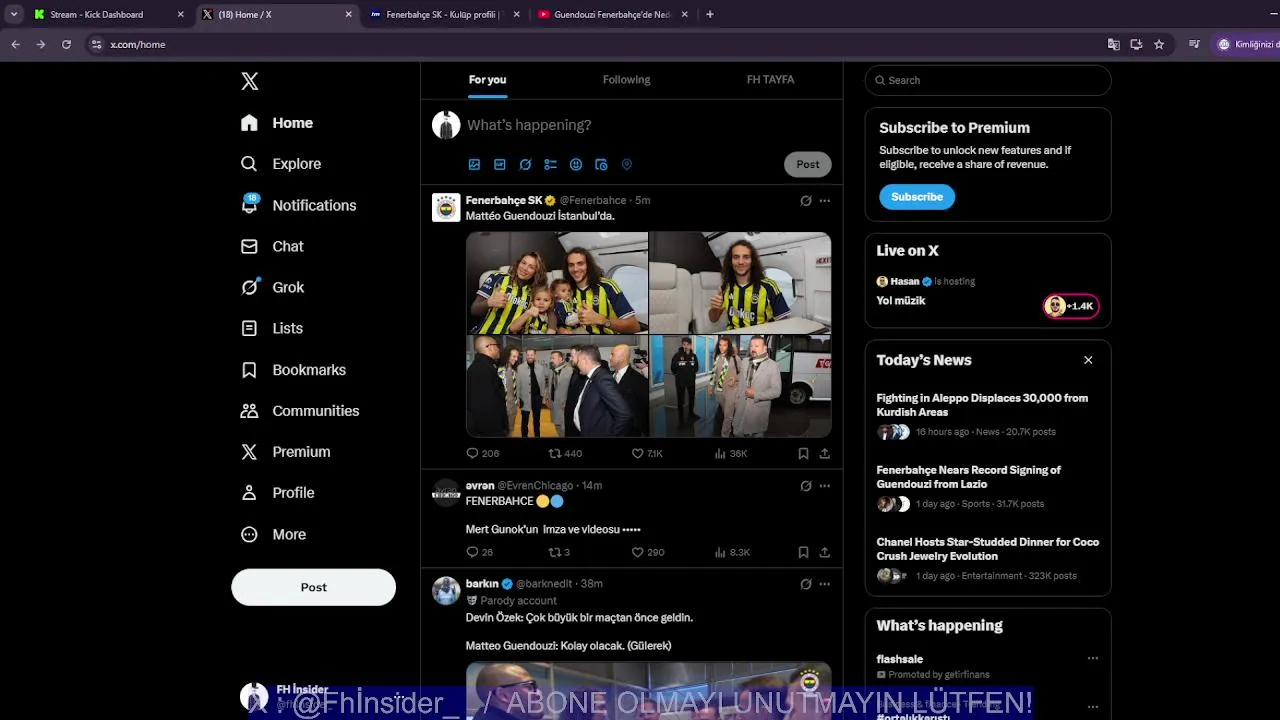1280x720 pixels.
Task: Share the Fenerbahçe SK post
Action: pyautogui.click(x=825, y=453)
